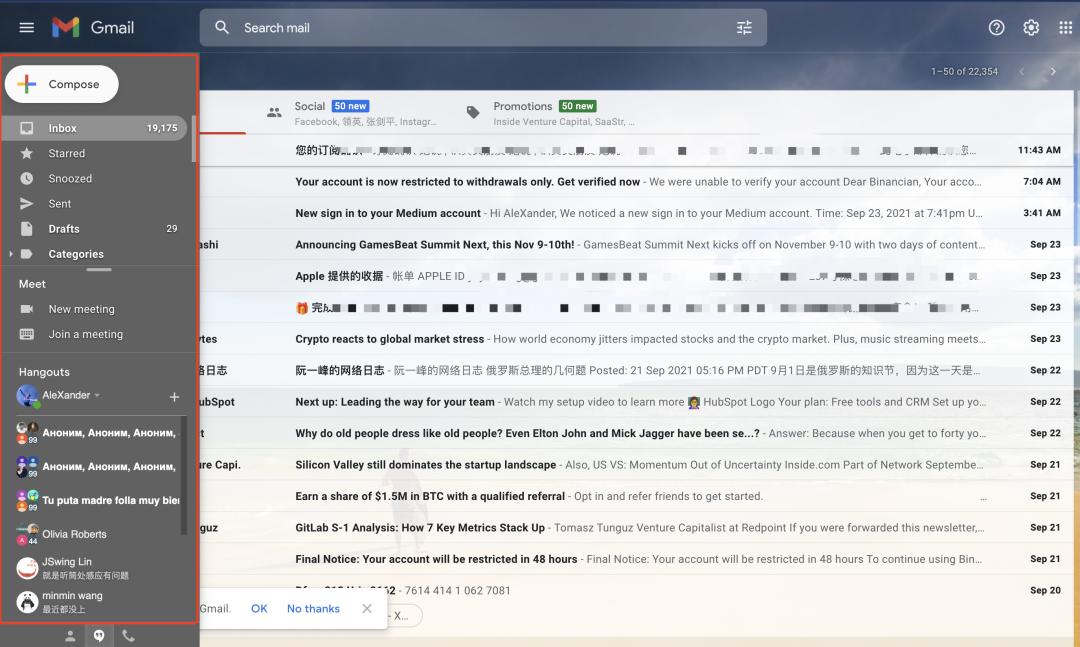The width and height of the screenshot is (1080, 647).
Task: Click the 1–50 of 22,354 counter
Action: [x=964, y=71]
